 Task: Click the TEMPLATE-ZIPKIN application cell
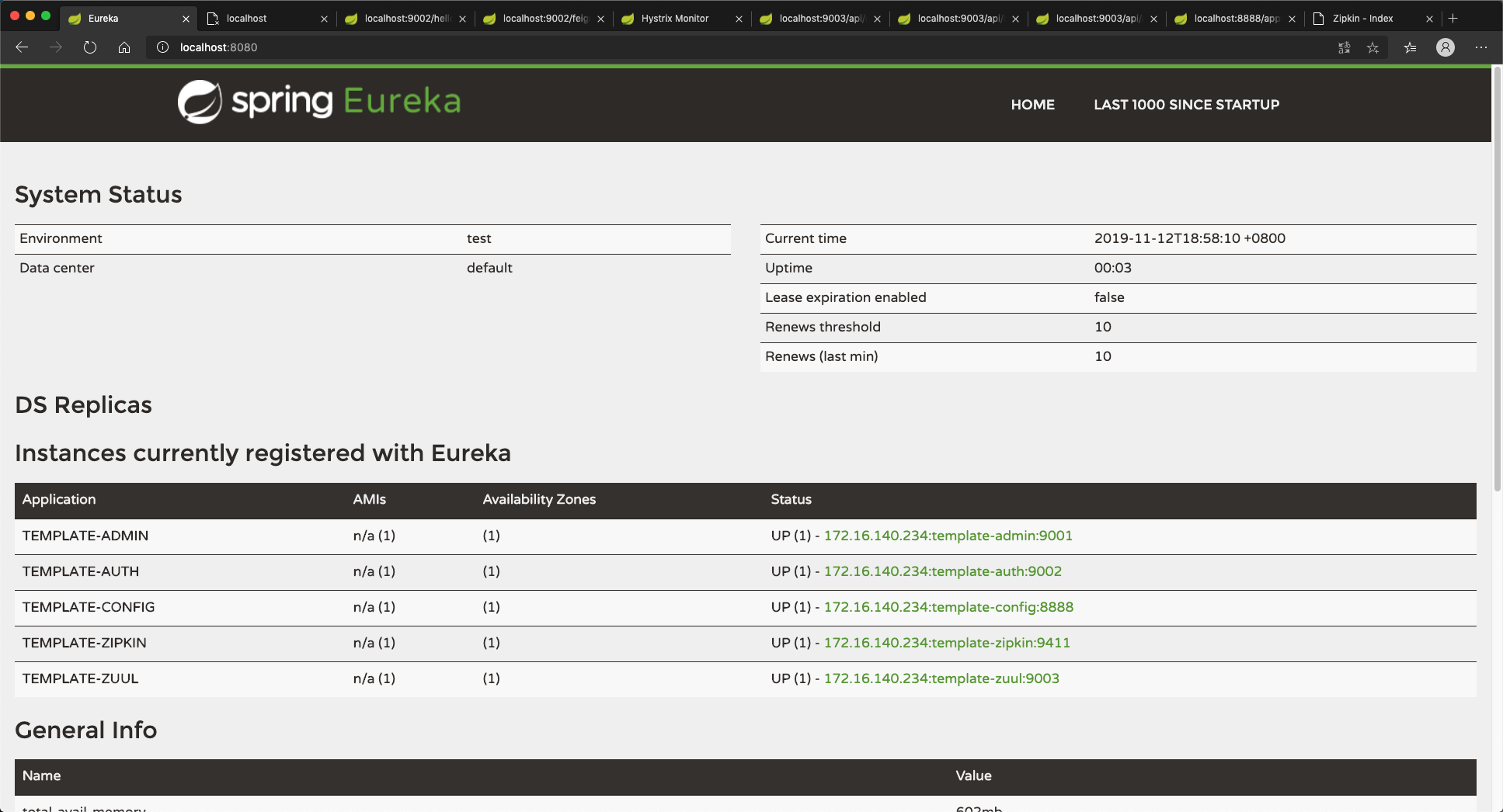click(84, 643)
